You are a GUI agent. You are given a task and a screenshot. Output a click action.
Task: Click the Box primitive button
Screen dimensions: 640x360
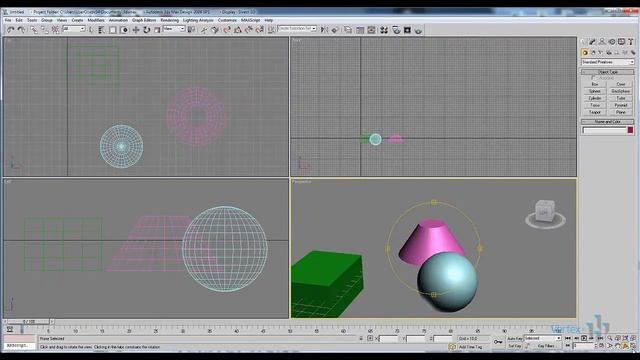click(x=595, y=84)
